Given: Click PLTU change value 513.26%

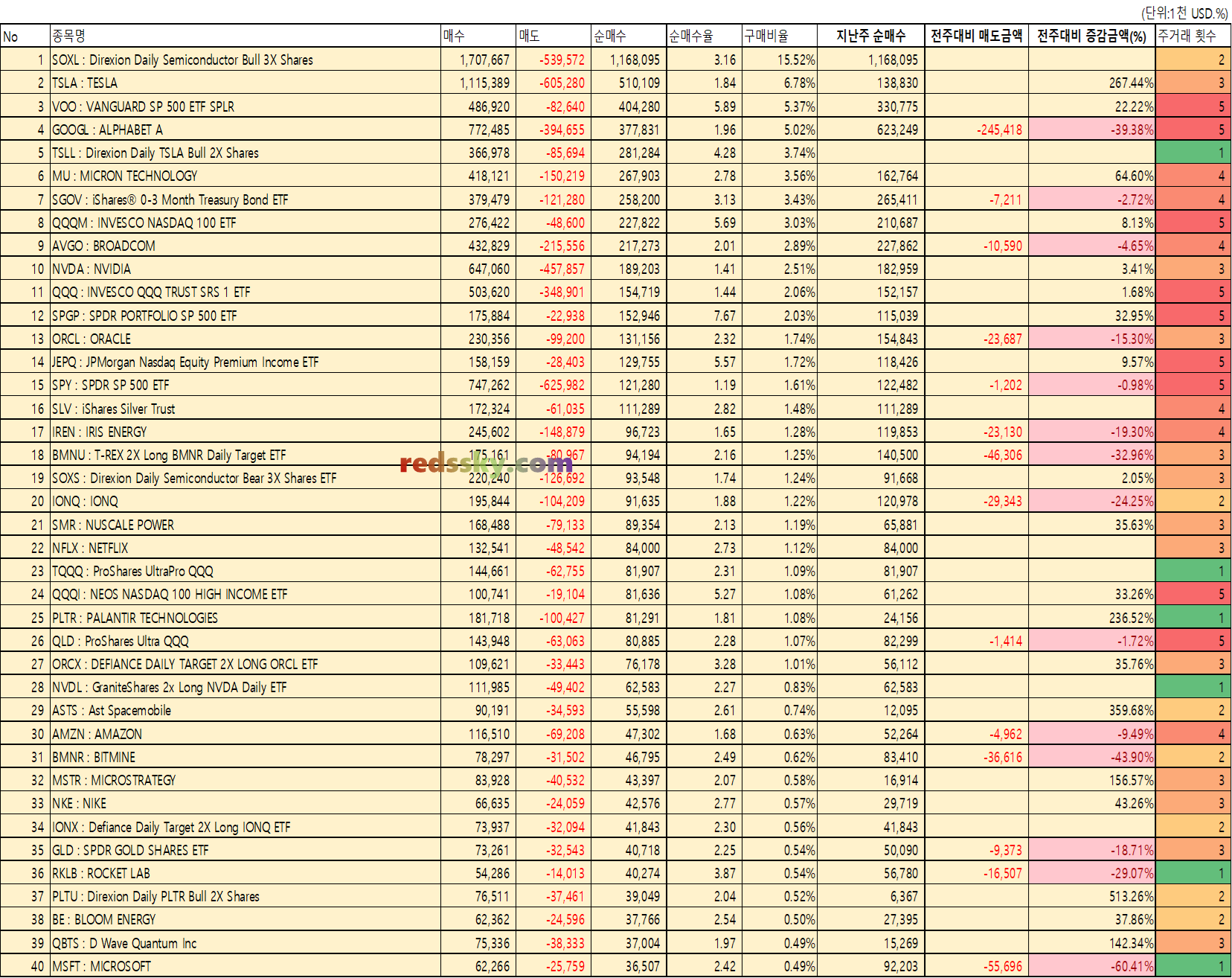Looking at the screenshot, I should click(x=1131, y=896).
